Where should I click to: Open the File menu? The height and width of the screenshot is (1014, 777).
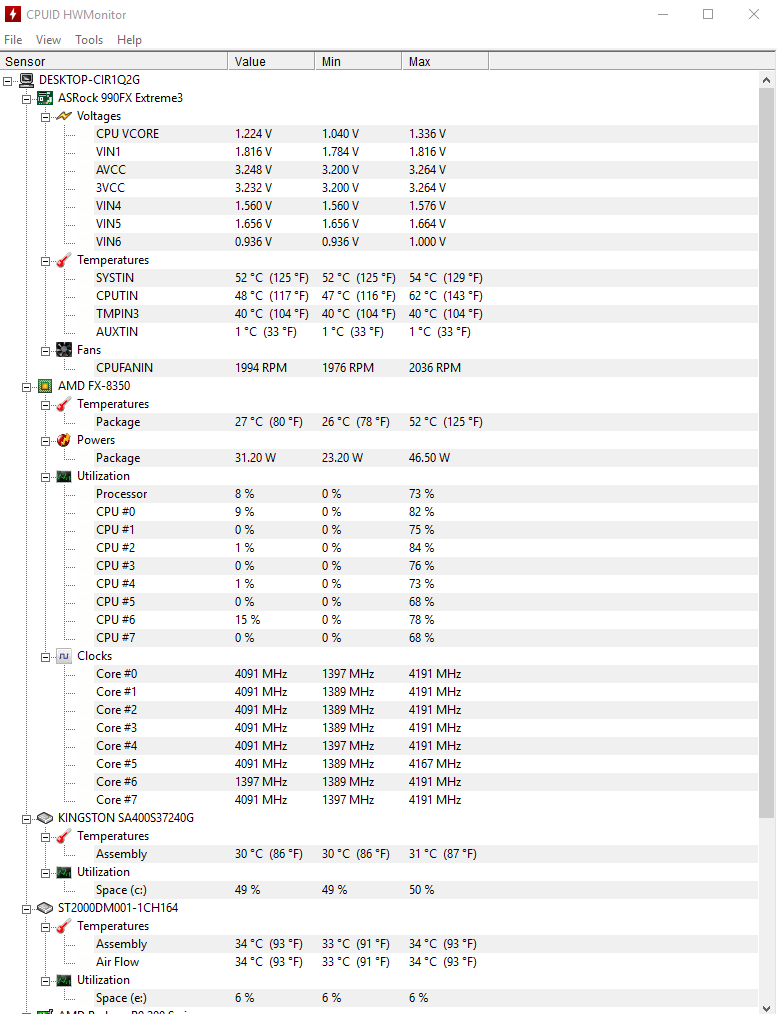pos(13,40)
